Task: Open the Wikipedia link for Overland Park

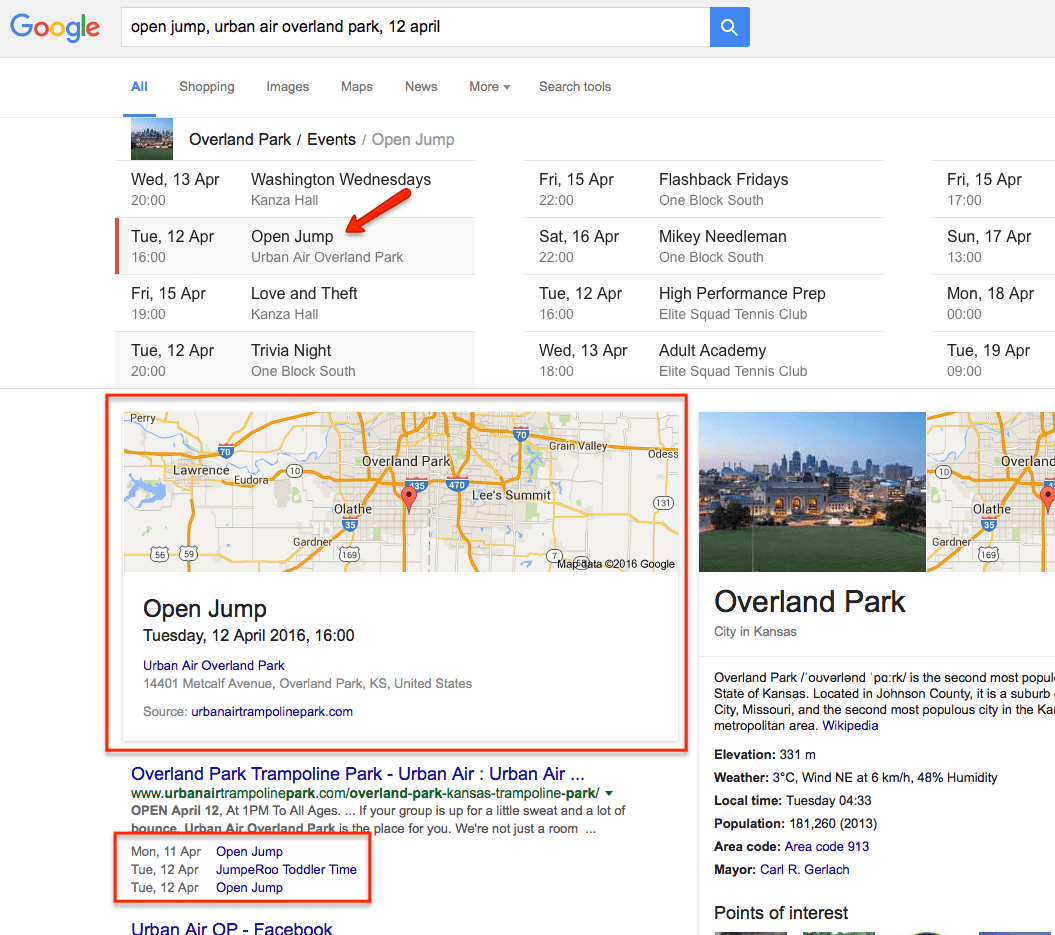Action: click(850, 726)
